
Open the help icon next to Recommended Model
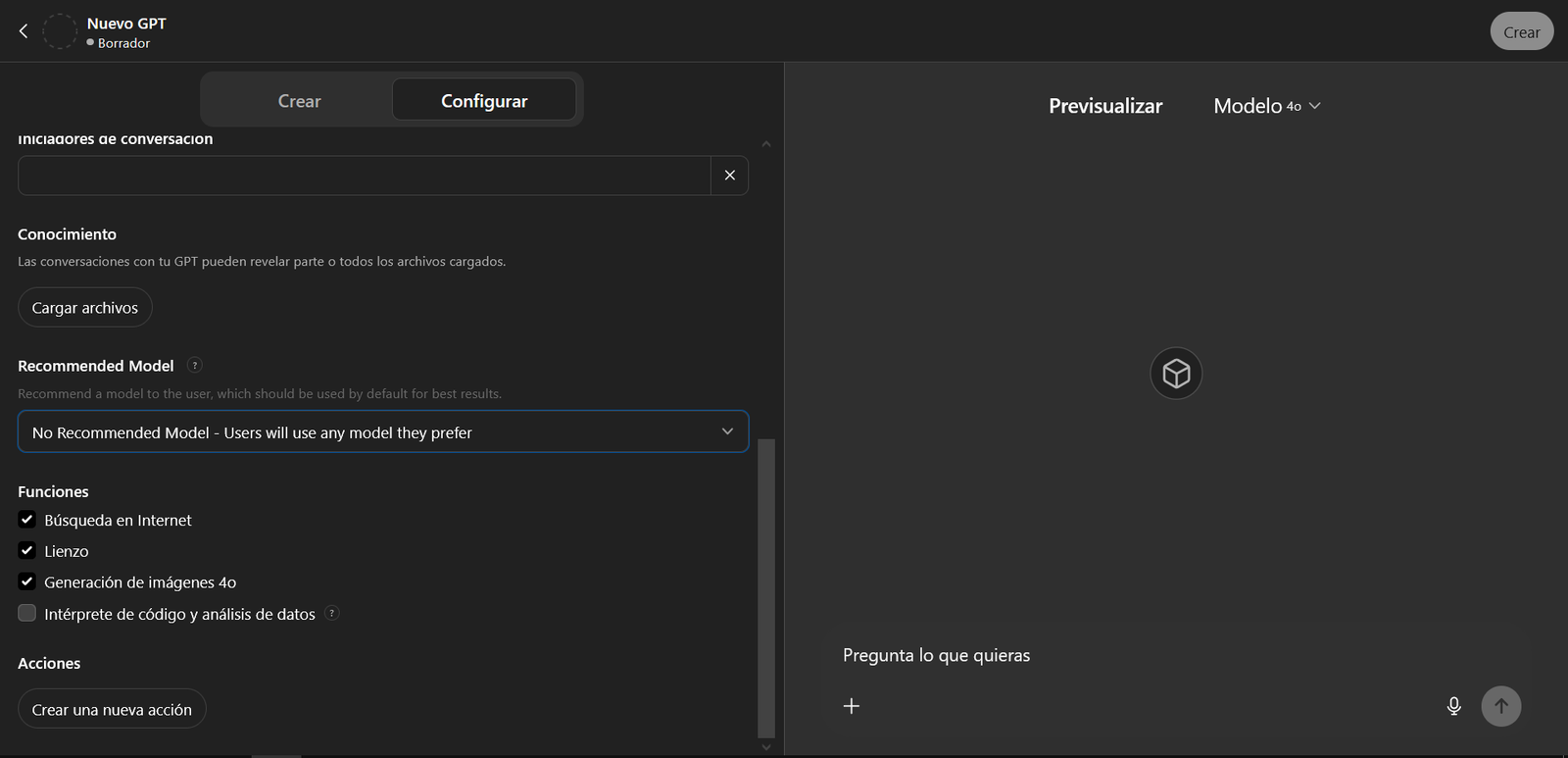195,366
